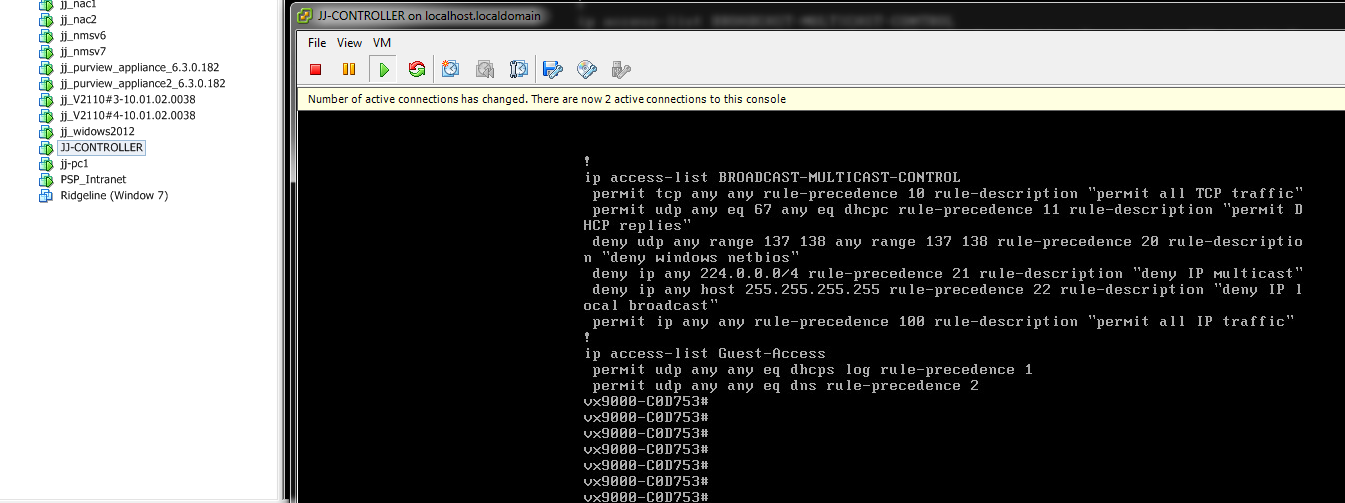The height and width of the screenshot is (503, 1345).
Task: Select the Ridgeline (Window 7) VM
Action: point(114,195)
